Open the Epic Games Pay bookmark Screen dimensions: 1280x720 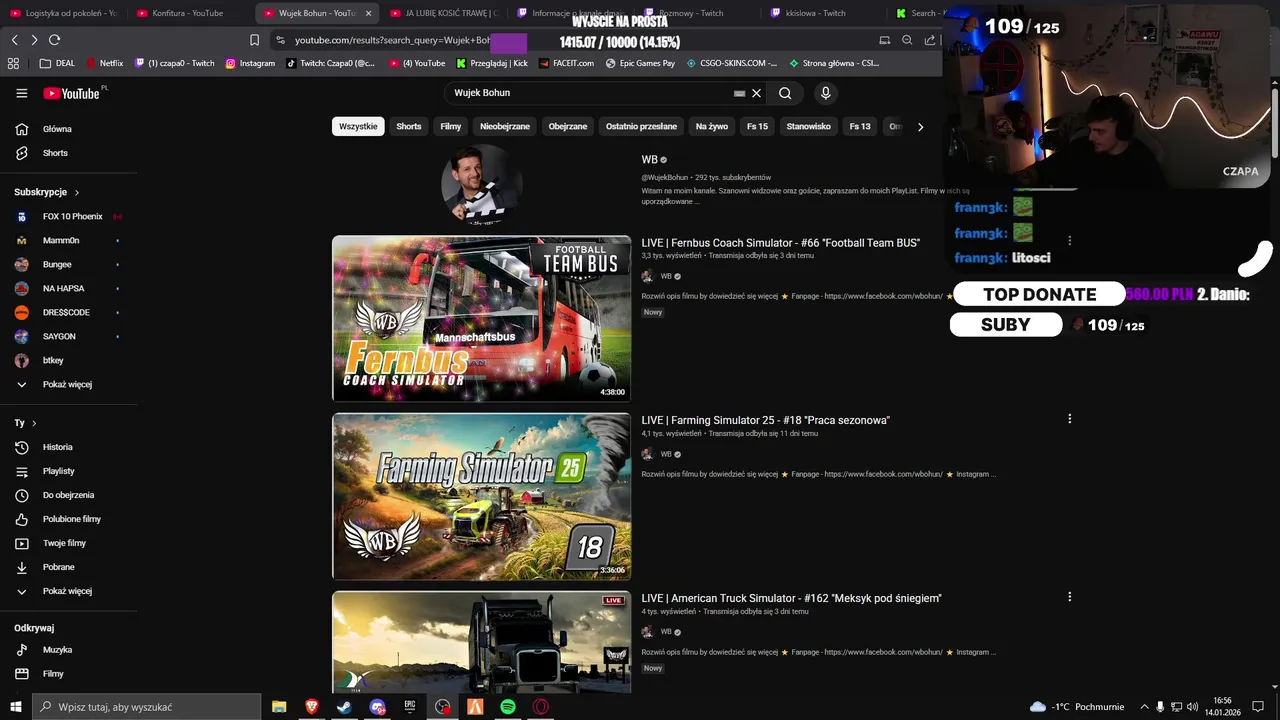point(640,63)
